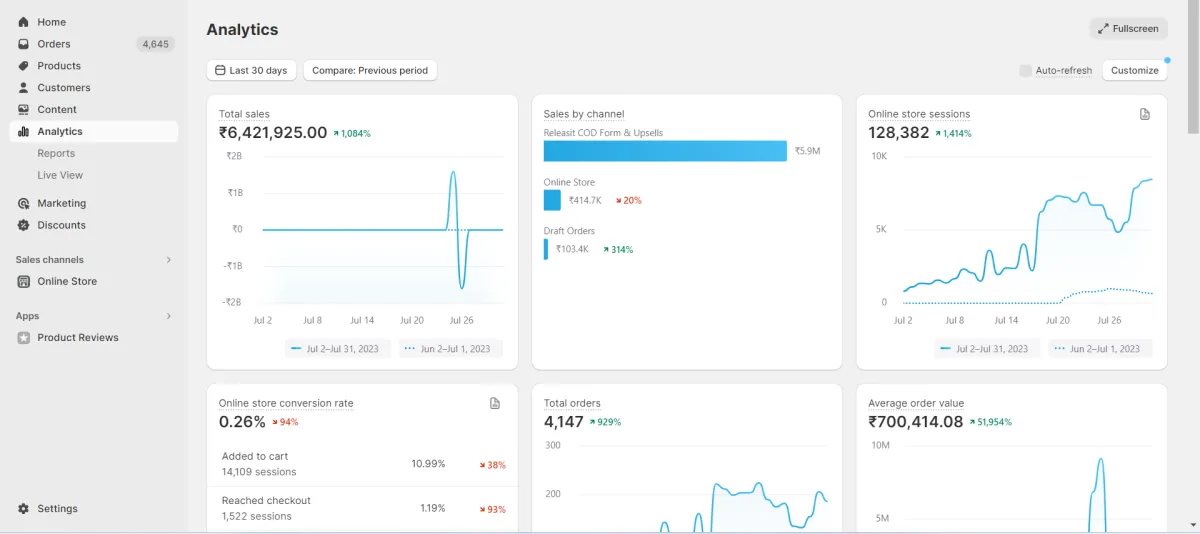The image size is (1200, 534).
Task: Click the Customize button
Action: [x=1135, y=71]
